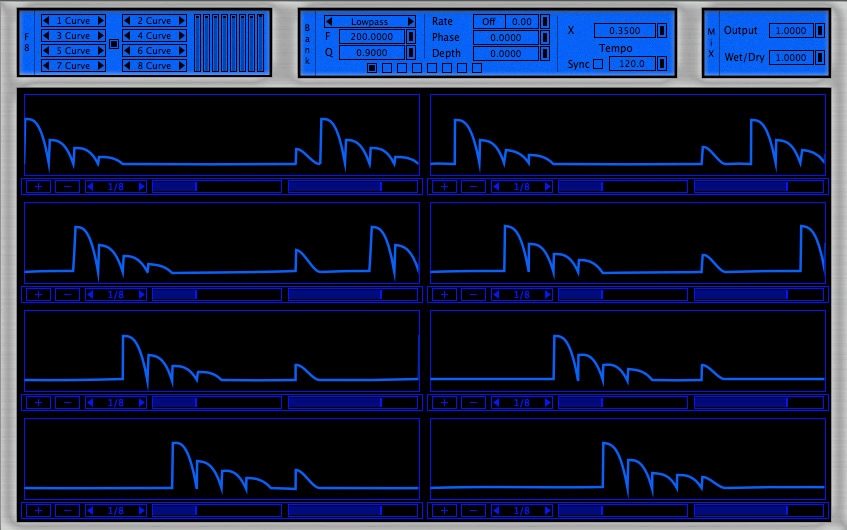Click the minus button under the bottom-left curve display
Screen dimensions: 847x530
pyautogui.click(x=68, y=511)
